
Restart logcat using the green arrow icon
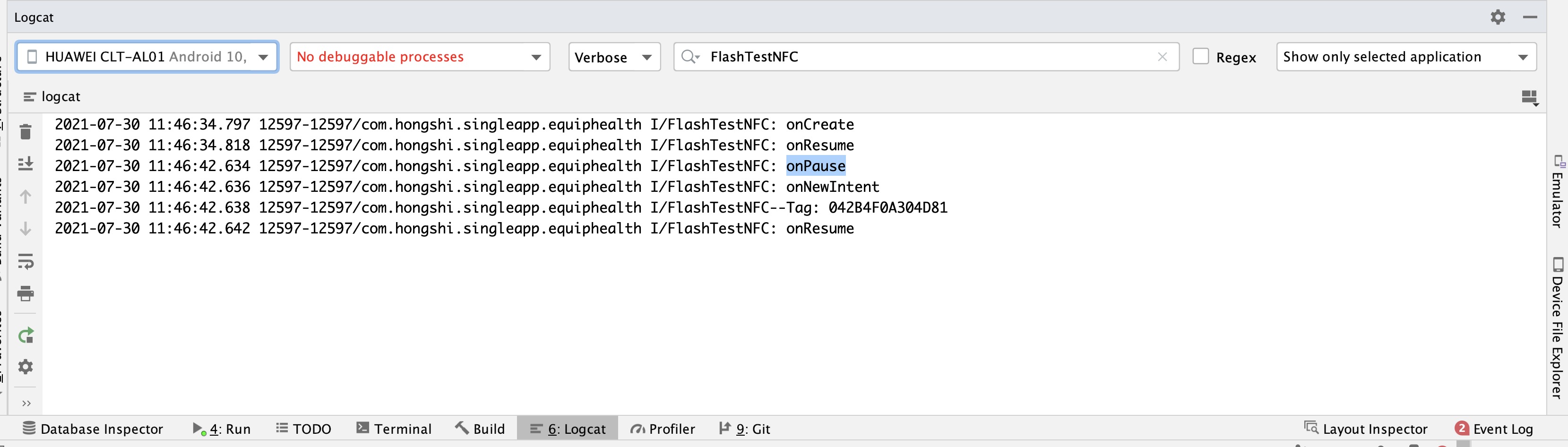pos(26,335)
